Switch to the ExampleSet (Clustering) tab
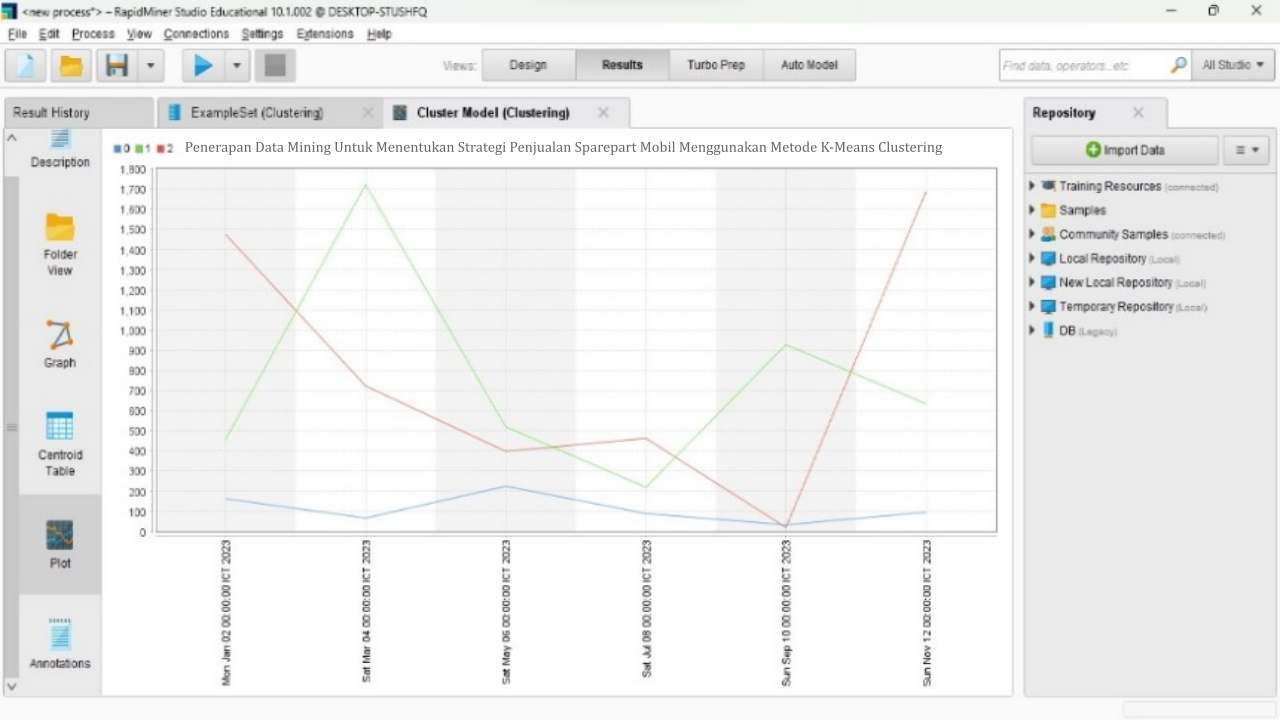The height and width of the screenshot is (720, 1280). (256, 113)
